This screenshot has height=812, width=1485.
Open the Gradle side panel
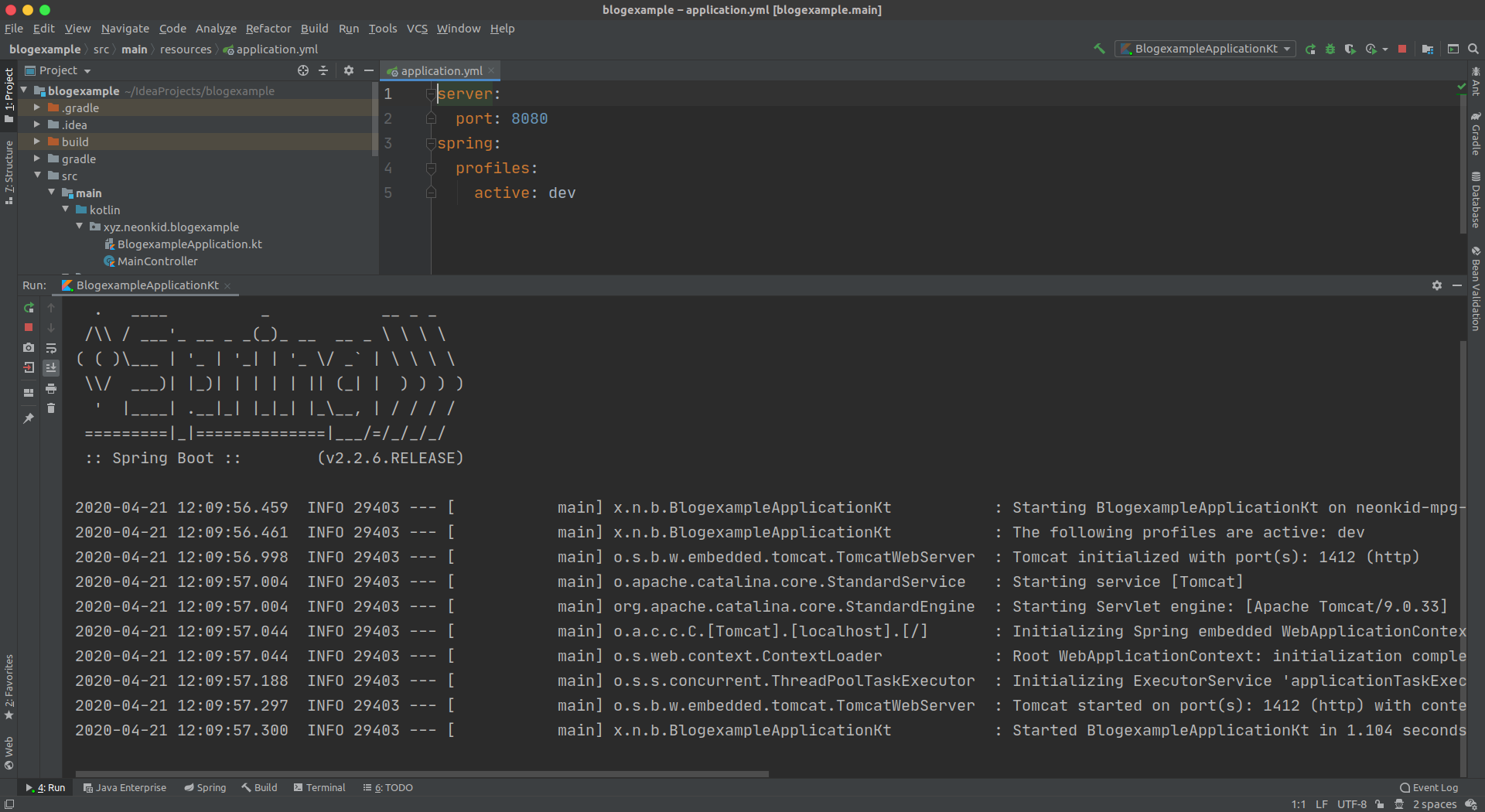[1476, 133]
